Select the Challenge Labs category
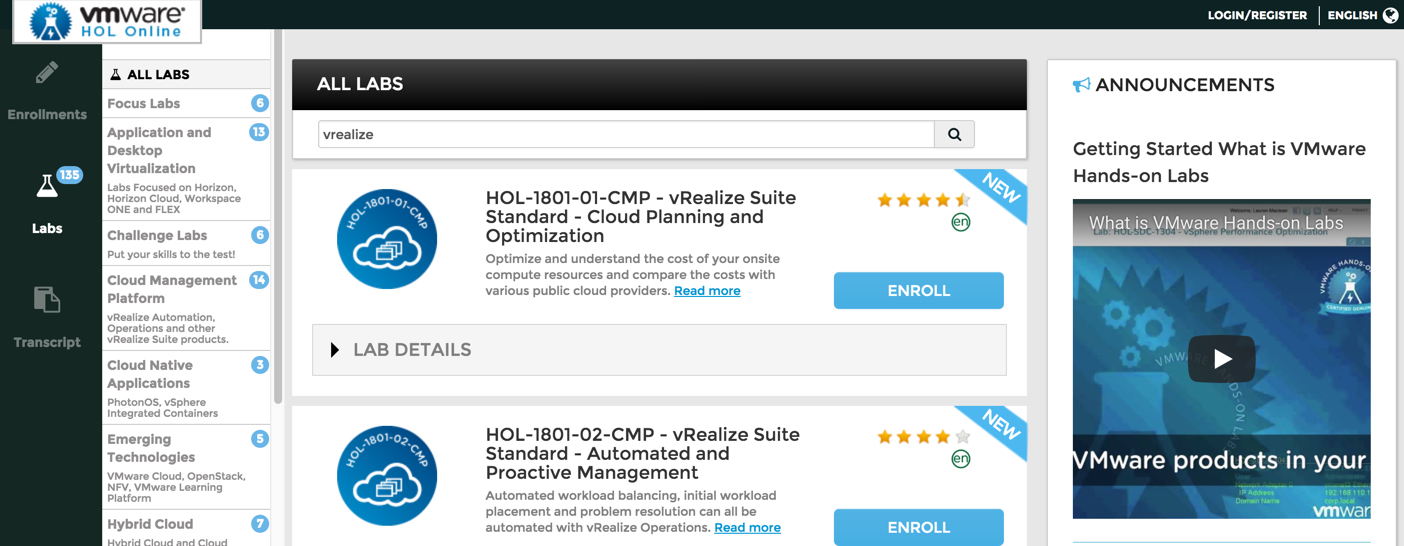Viewport: 1404px width, 546px height. [x=157, y=235]
